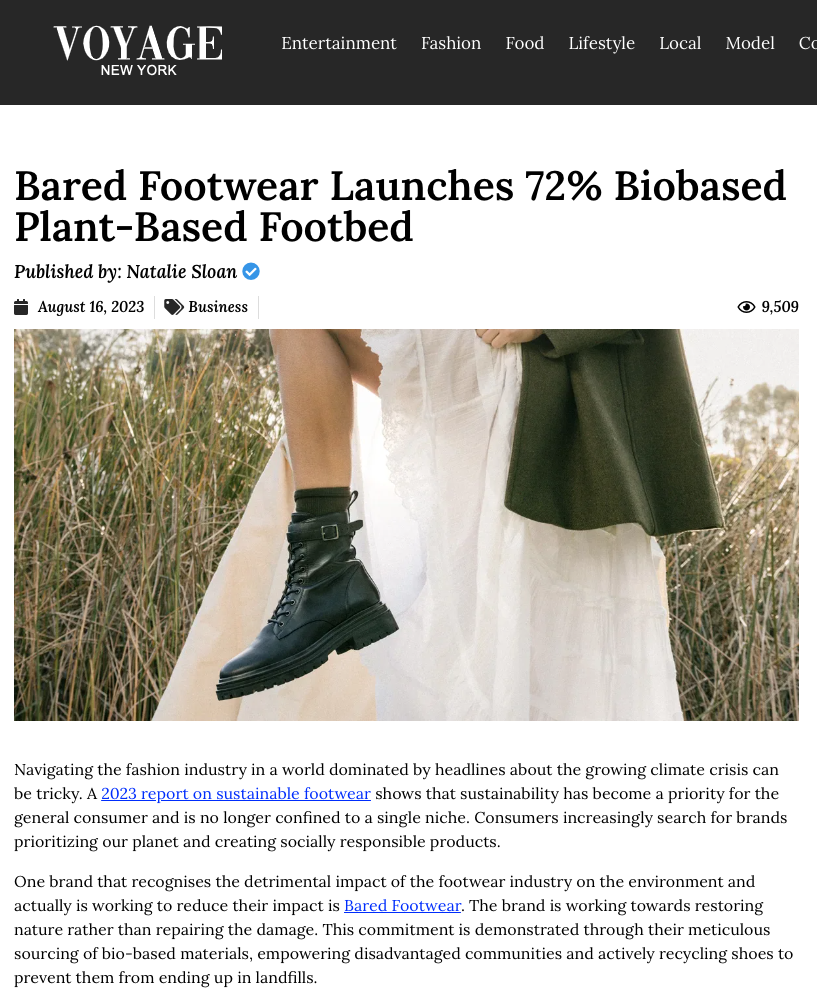The height and width of the screenshot is (1000, 817).
Task: Click the article headline text
Action: 401,206
